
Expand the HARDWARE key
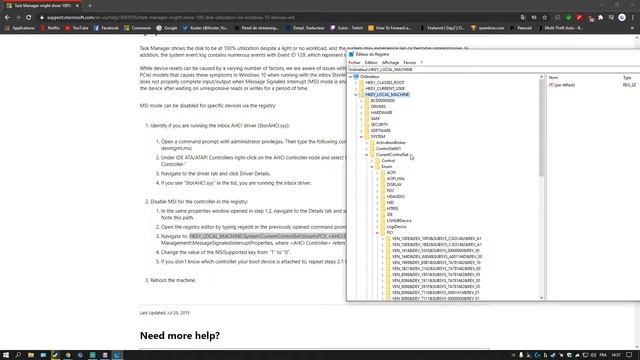pyautogui.click(x=361, y=113)
